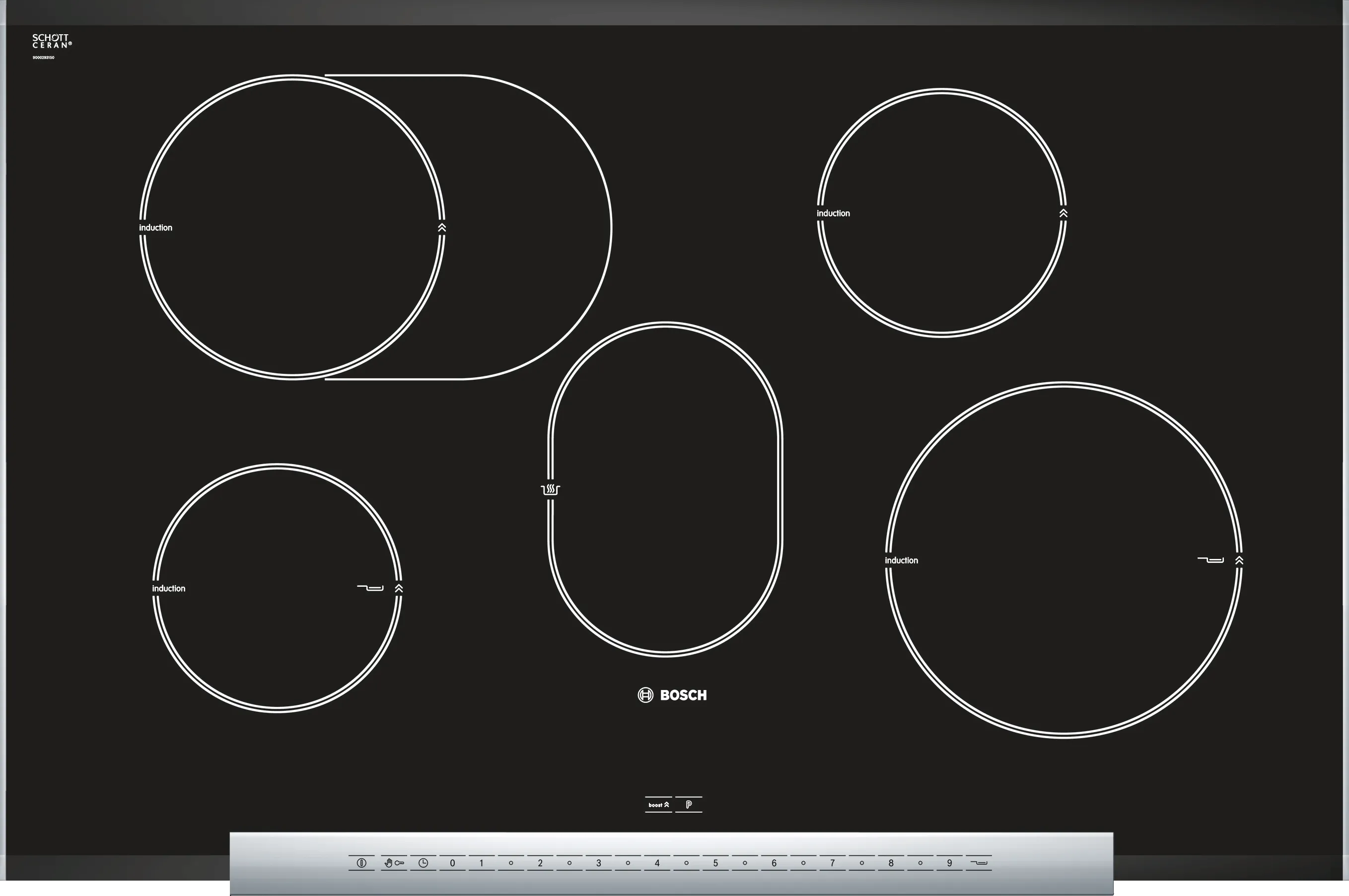Set heat level to 9
Screen dimensions: 1349x896
(950, 863)
